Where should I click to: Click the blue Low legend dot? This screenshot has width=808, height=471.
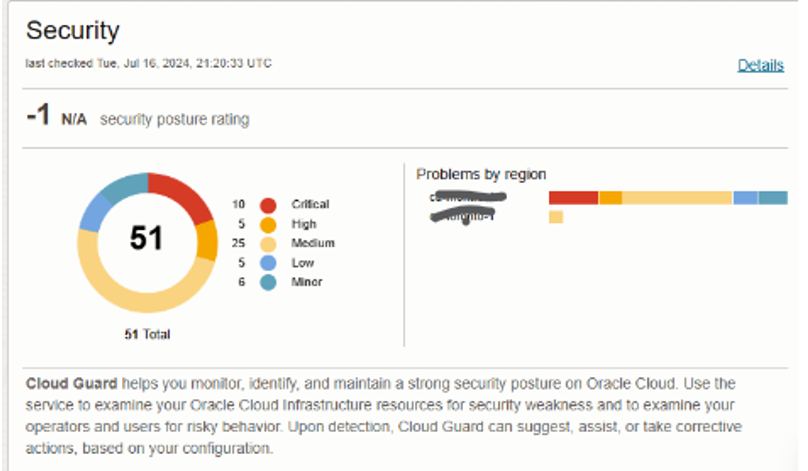(267, 263)
